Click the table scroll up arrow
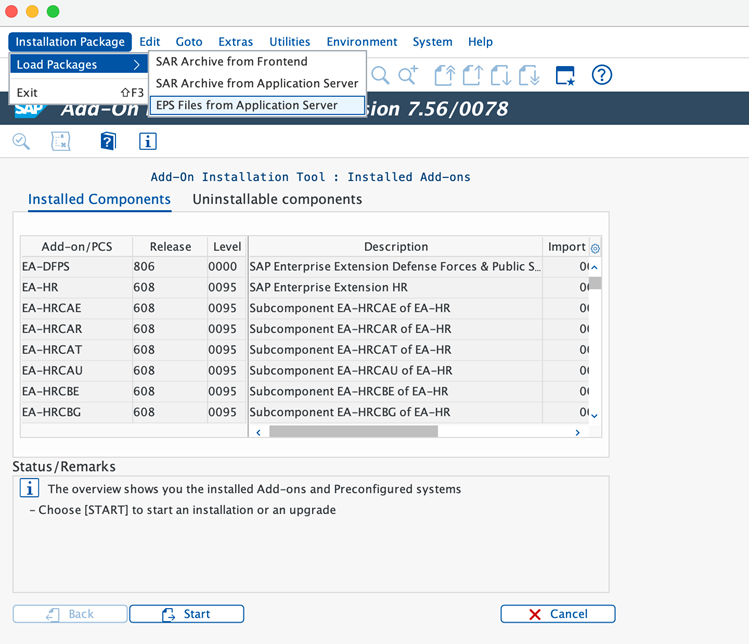 point(595,267)
